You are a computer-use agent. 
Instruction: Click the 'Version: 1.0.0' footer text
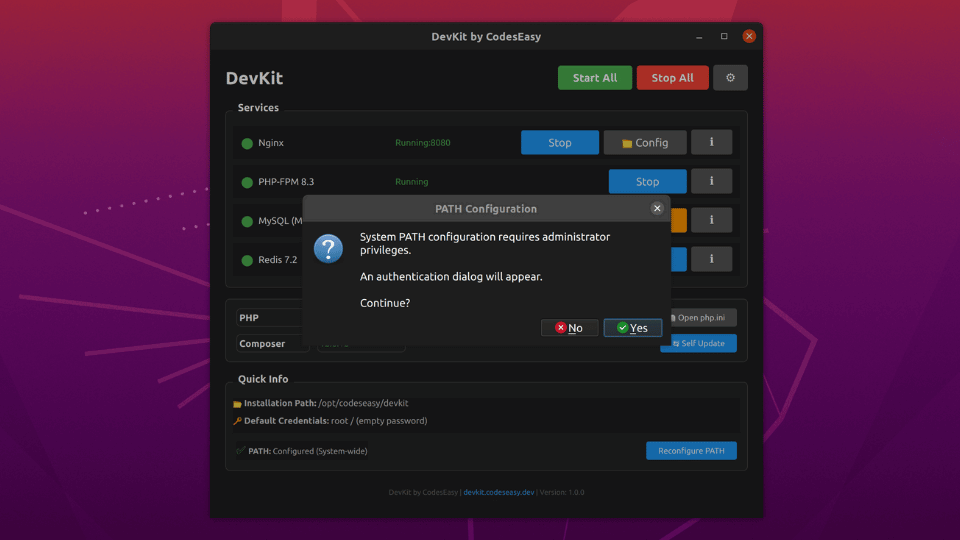(x=561, y=492)
